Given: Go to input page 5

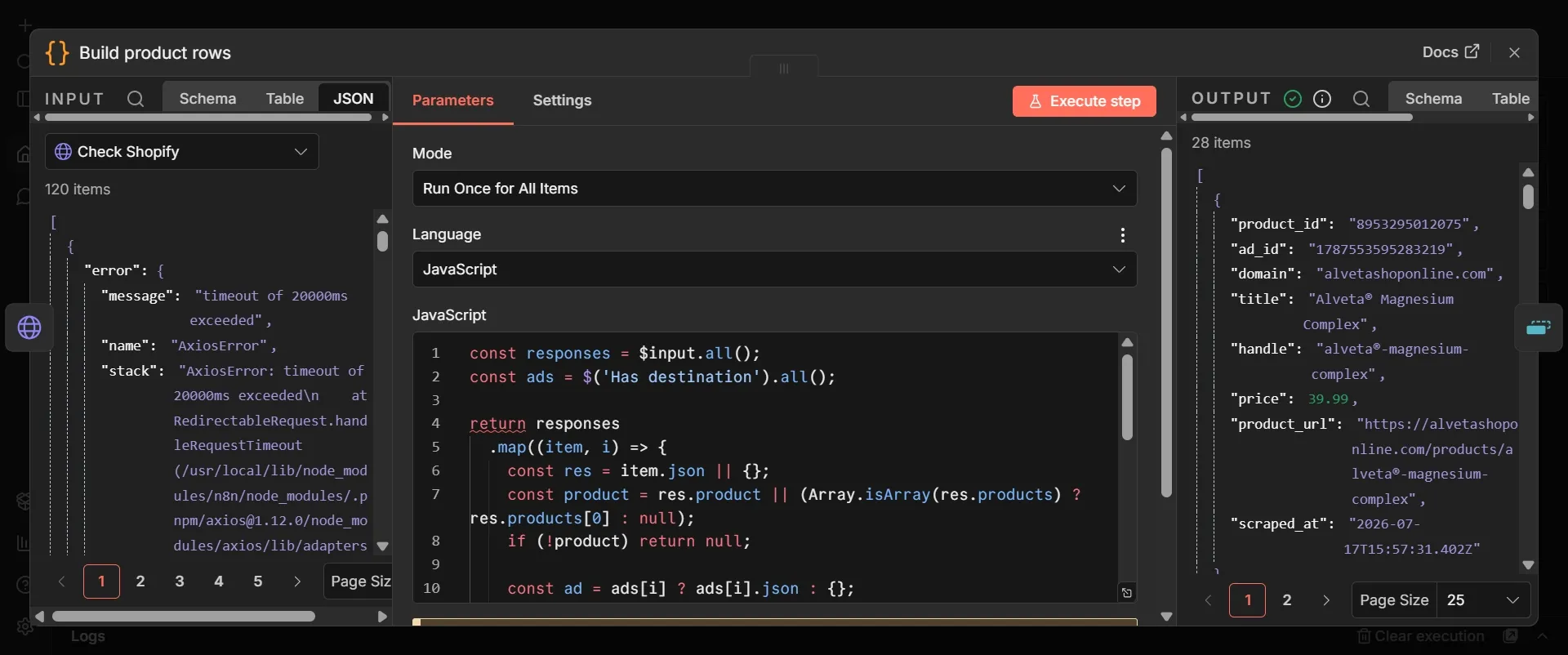Looking at the screenshot, I should tap(258, 581).
